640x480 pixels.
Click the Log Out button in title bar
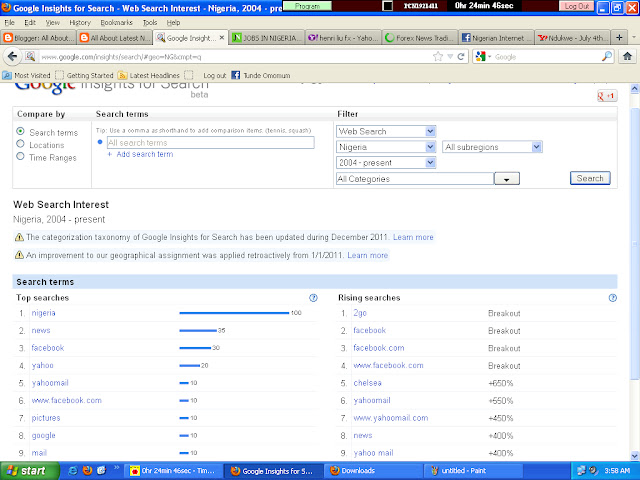click(x=577, y=6)
